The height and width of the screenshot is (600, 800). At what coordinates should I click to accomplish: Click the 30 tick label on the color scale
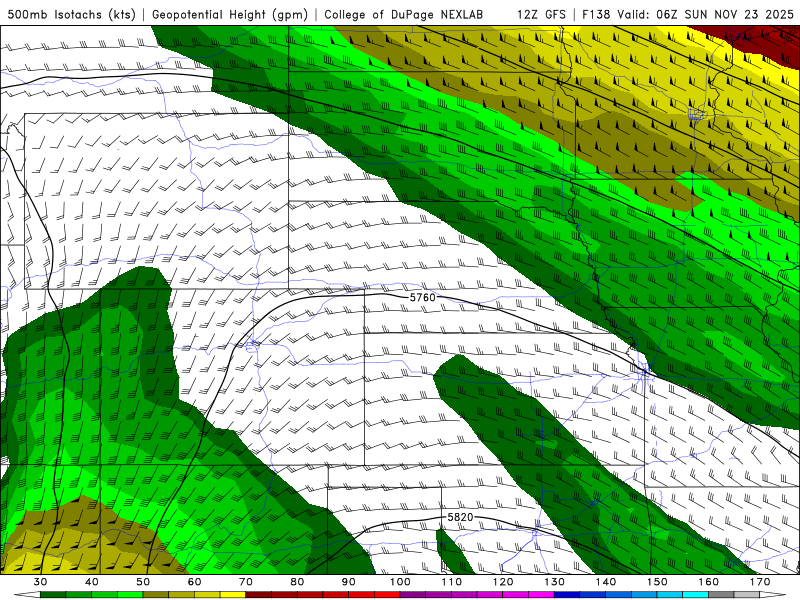(x=40, y=582)
